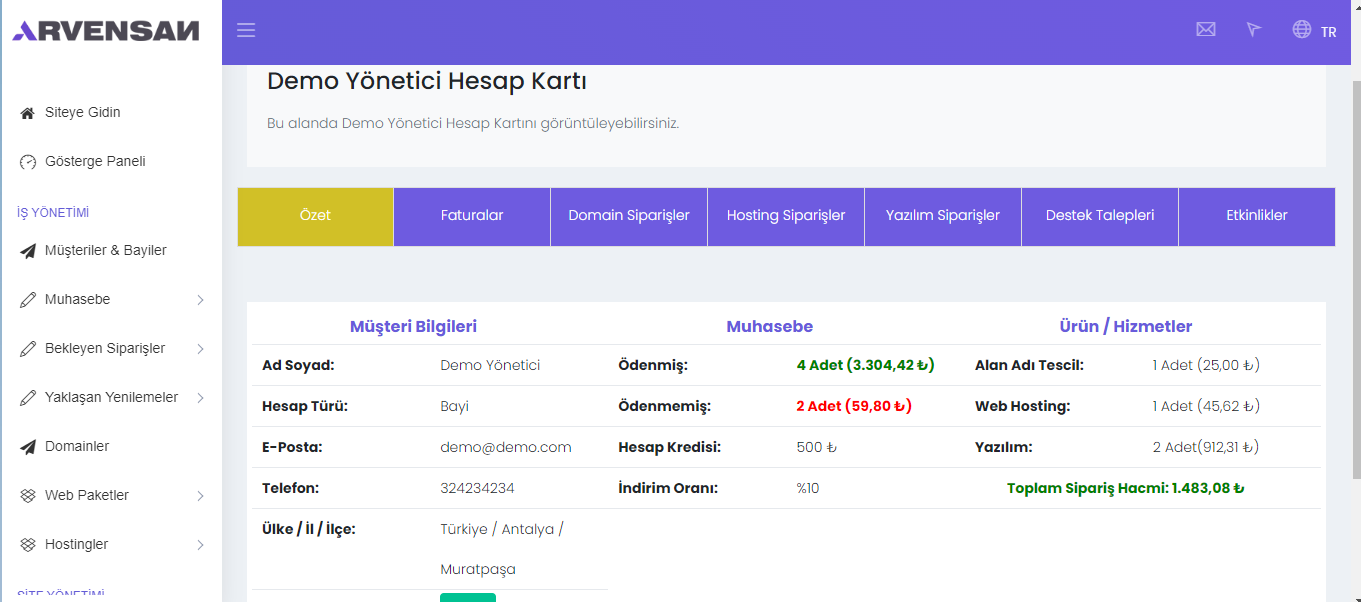Viewport: 1361px width, 602px height.
Task: Expand the Yaklaşan Yenilemeler chevron
Action: 200,398
